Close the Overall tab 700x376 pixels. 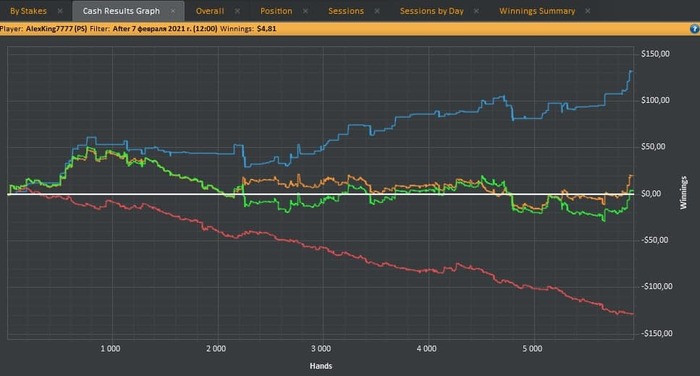[x=238, y=11]
